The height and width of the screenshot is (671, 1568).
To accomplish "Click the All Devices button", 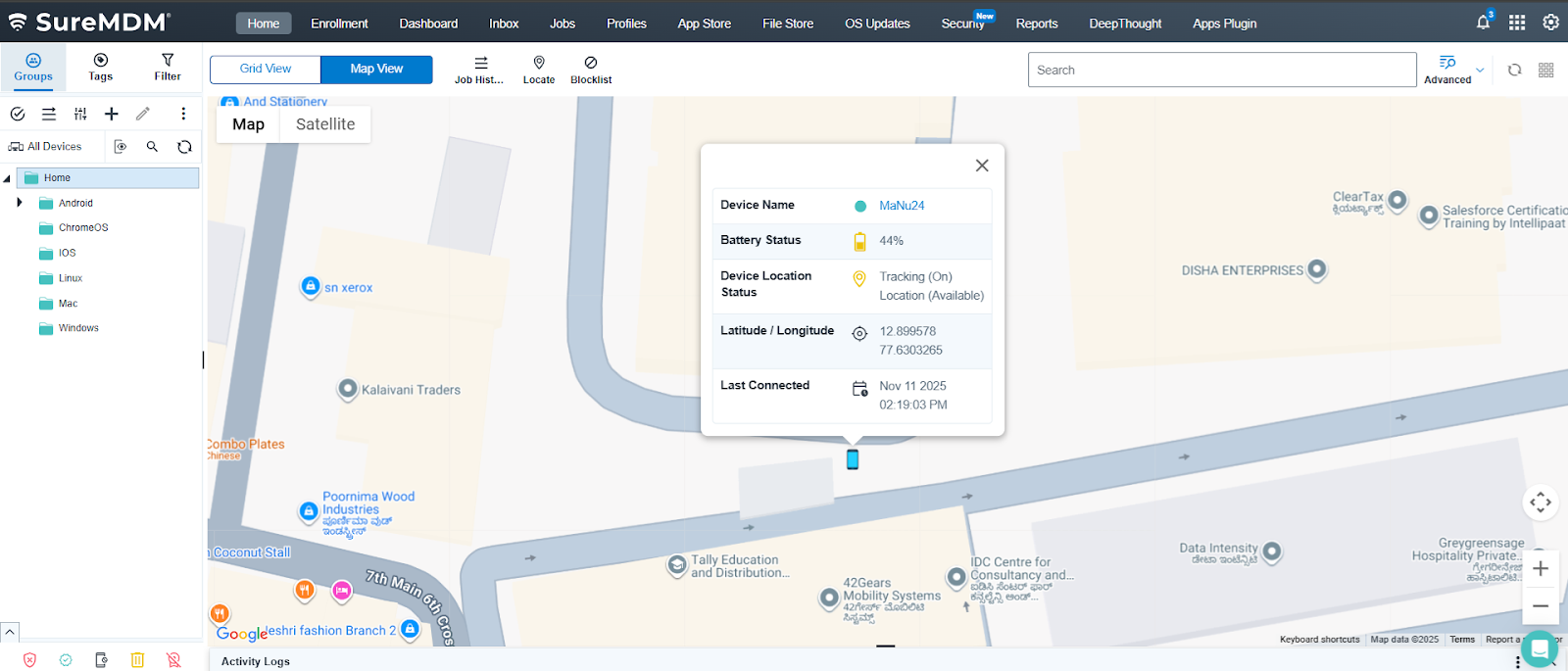I will pyautogui.click(x=46, y=147).
